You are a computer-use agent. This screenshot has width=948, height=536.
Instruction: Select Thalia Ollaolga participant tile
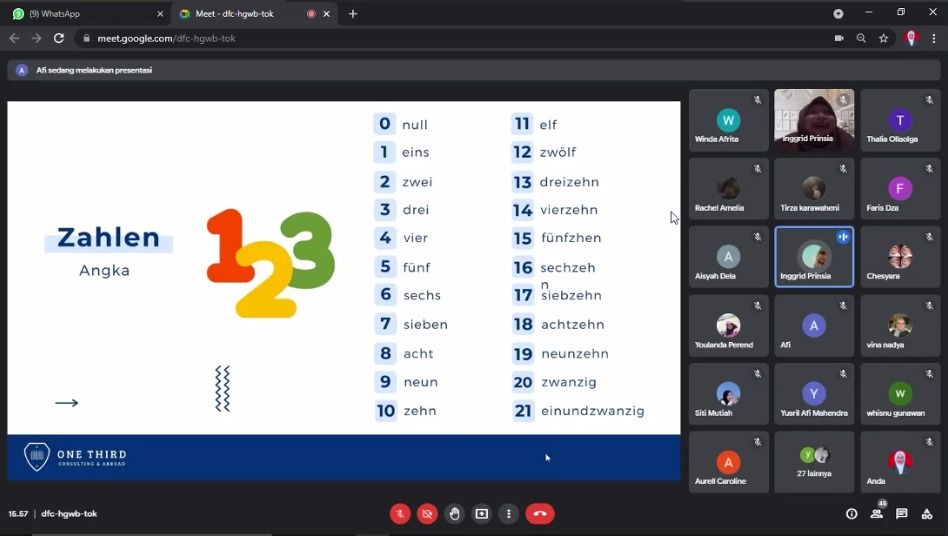900,120
